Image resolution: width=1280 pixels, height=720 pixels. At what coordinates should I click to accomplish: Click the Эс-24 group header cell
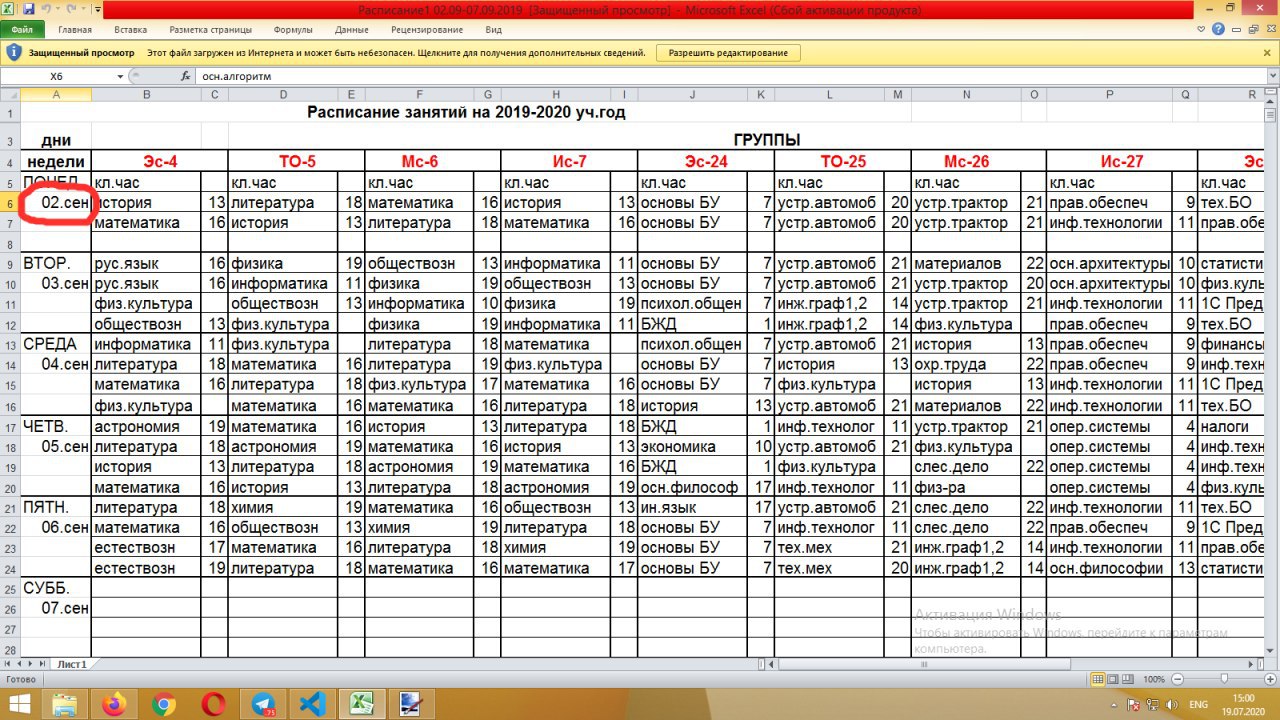pos(706,162)
